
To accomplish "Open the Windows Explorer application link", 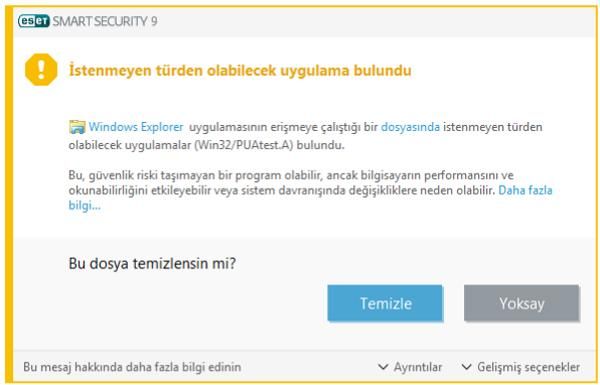I will click(136, 127).
